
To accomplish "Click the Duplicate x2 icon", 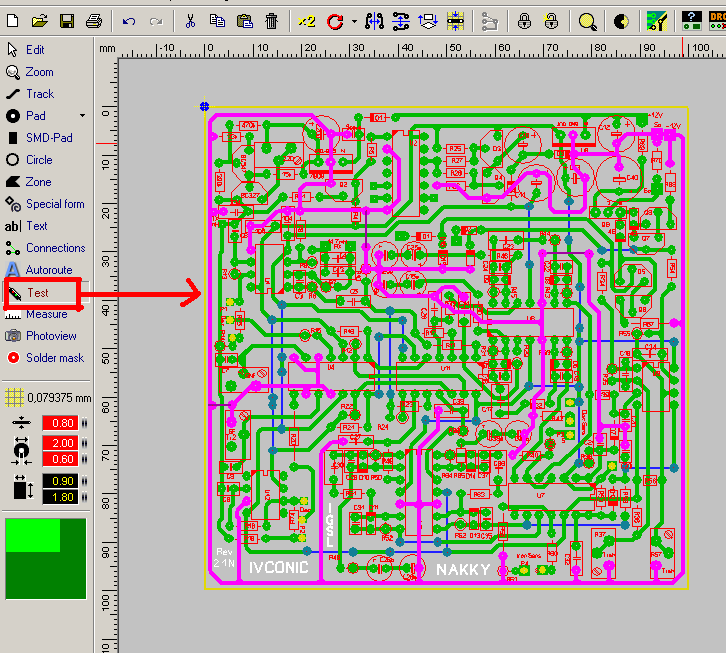I will [307, 20].
